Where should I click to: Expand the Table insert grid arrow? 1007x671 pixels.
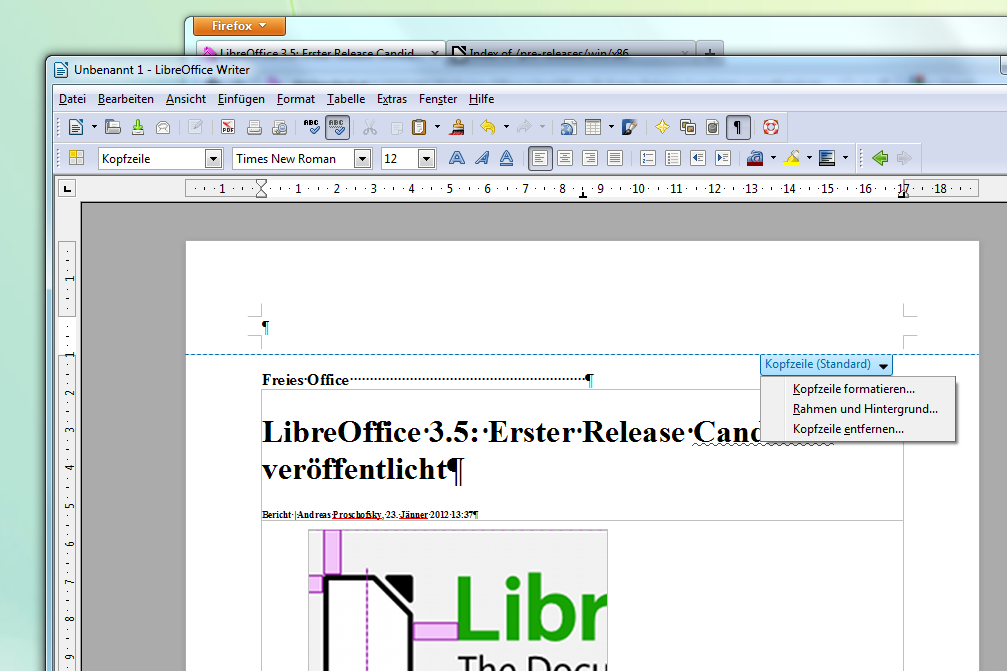tap(611, 127)
